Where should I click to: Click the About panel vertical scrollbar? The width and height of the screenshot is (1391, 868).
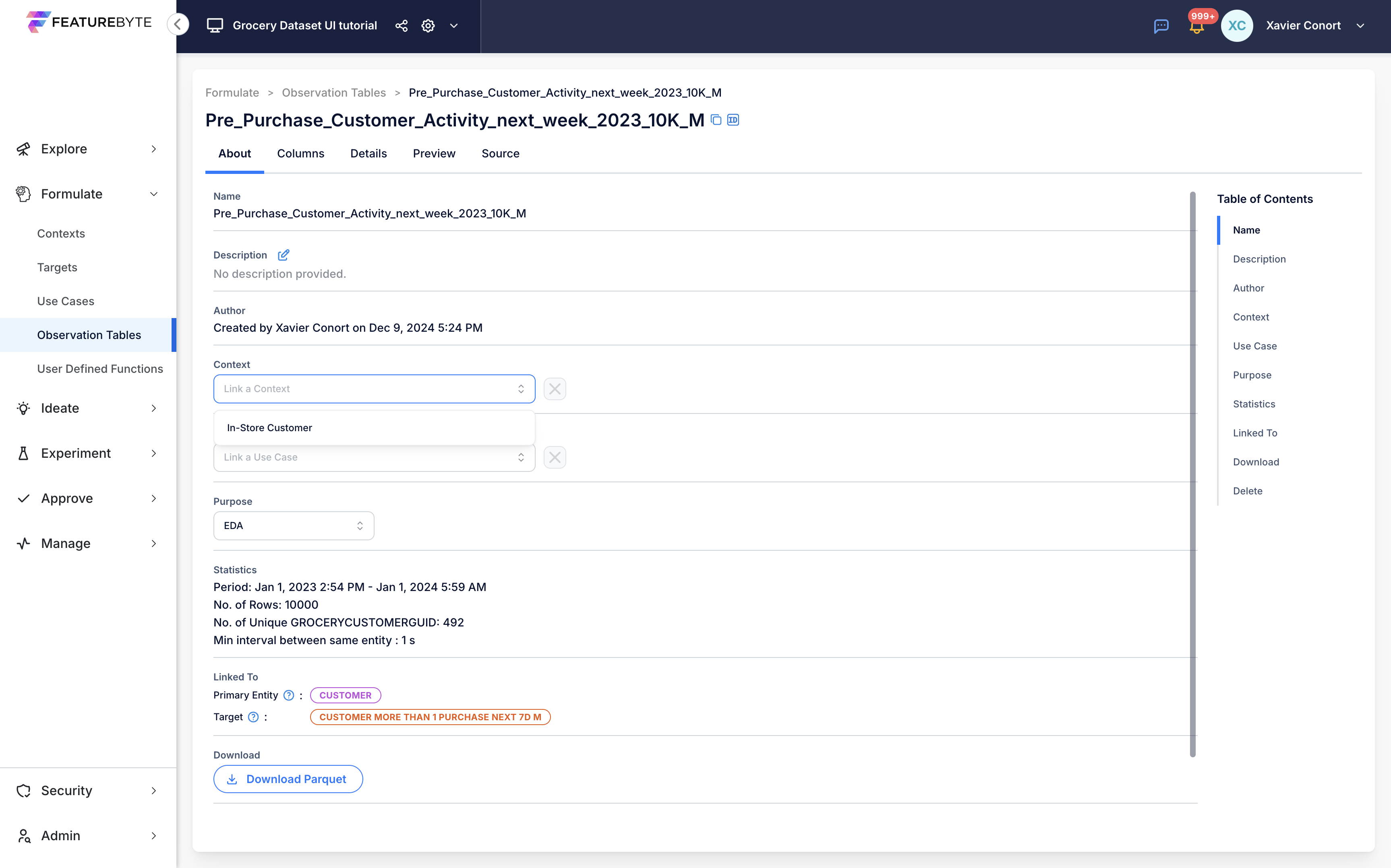pos(1192,474)
